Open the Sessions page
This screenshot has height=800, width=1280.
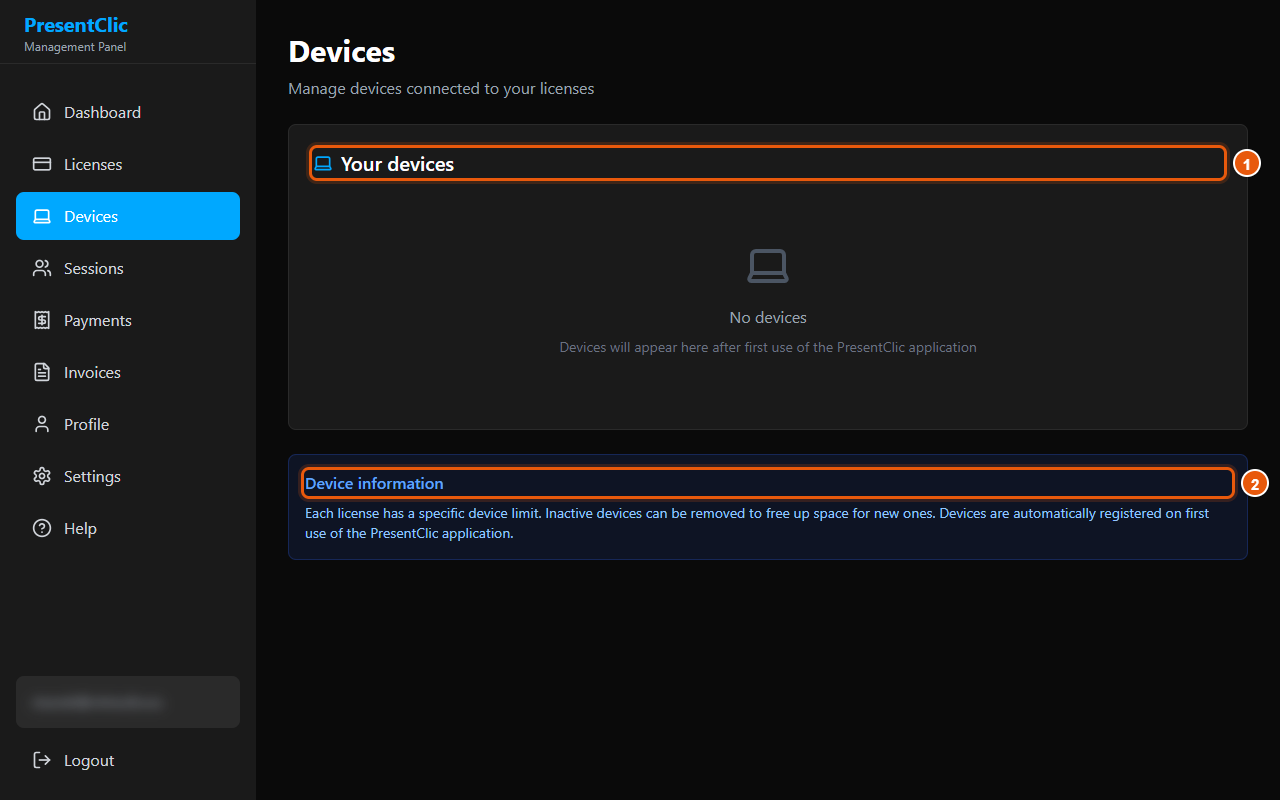coord(128,268)
